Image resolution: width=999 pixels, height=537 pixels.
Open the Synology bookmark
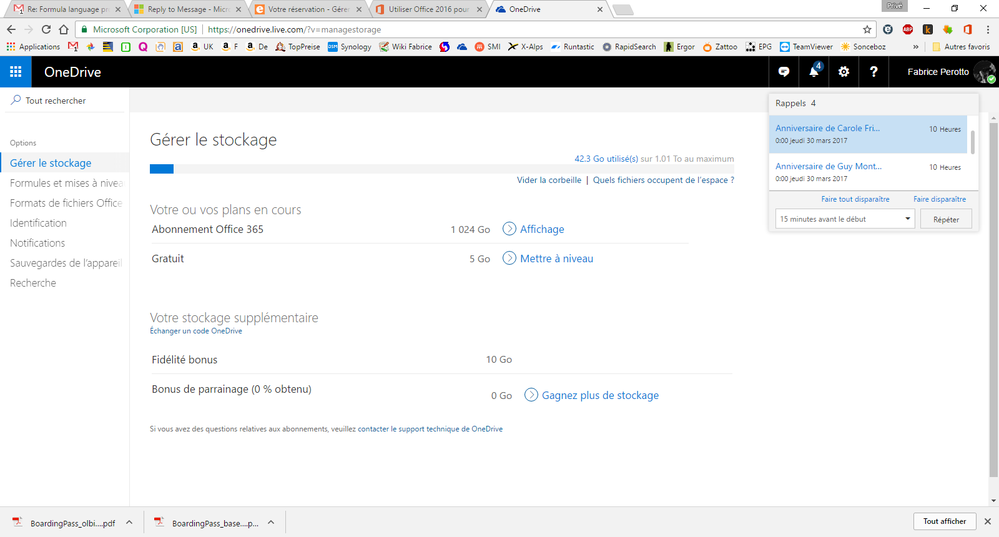349,47
